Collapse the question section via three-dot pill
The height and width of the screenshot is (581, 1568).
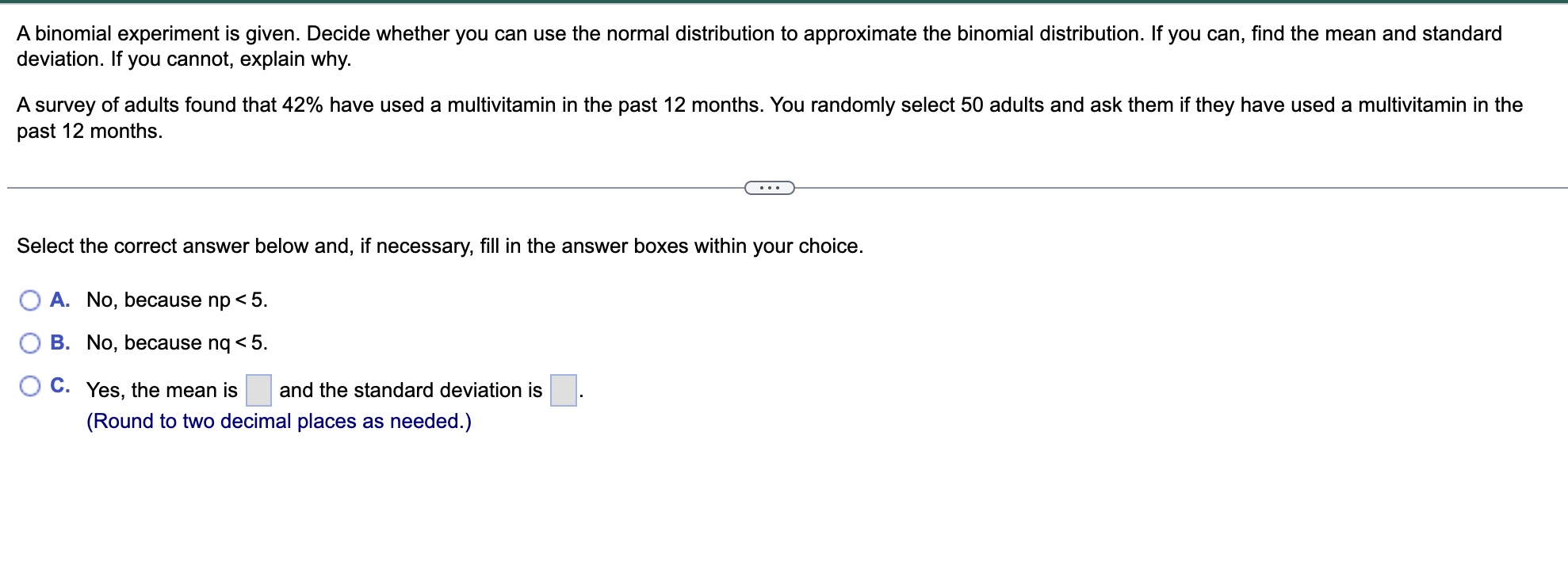coord(769,187)
